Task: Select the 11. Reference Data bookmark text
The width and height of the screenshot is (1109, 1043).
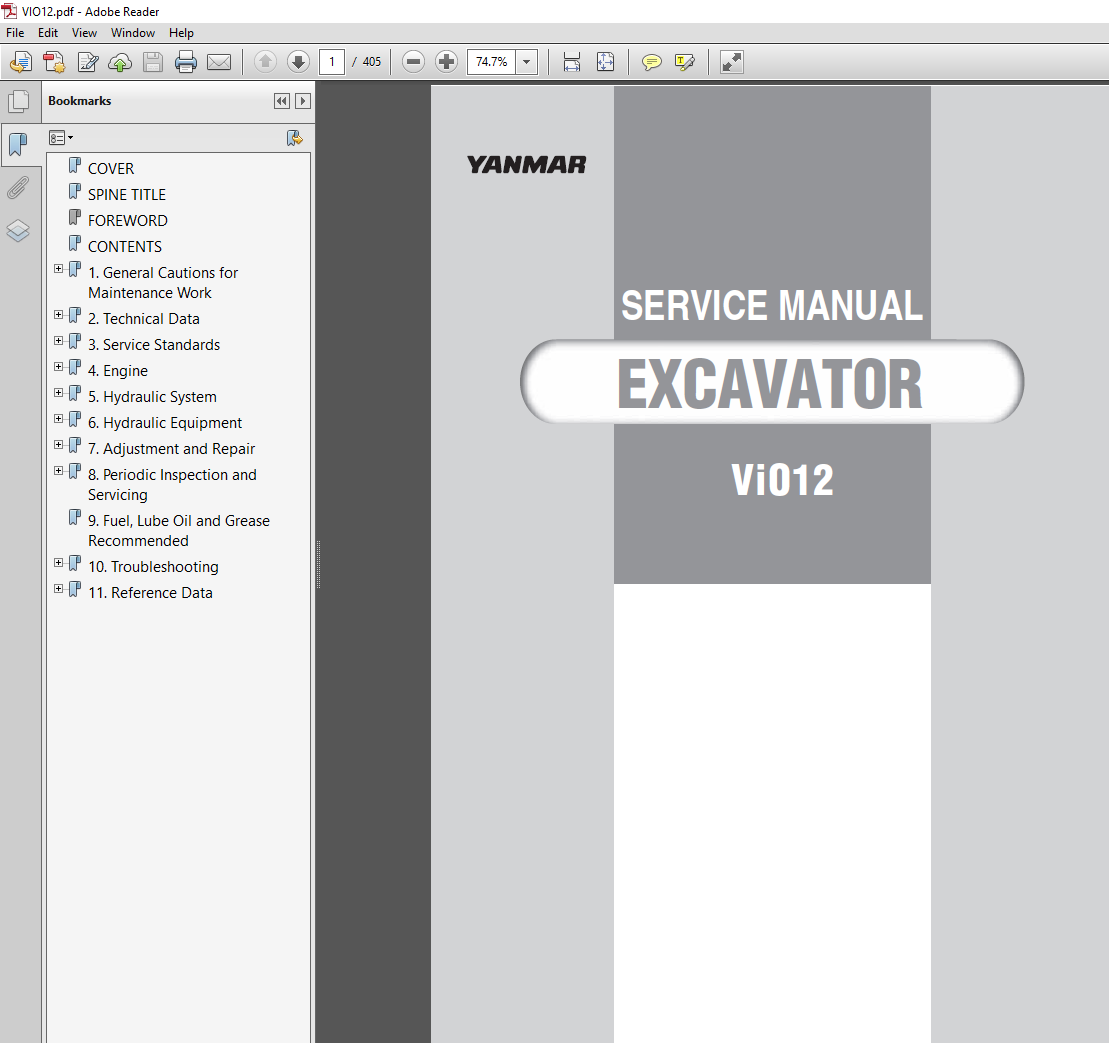Action: coord(150,593)
